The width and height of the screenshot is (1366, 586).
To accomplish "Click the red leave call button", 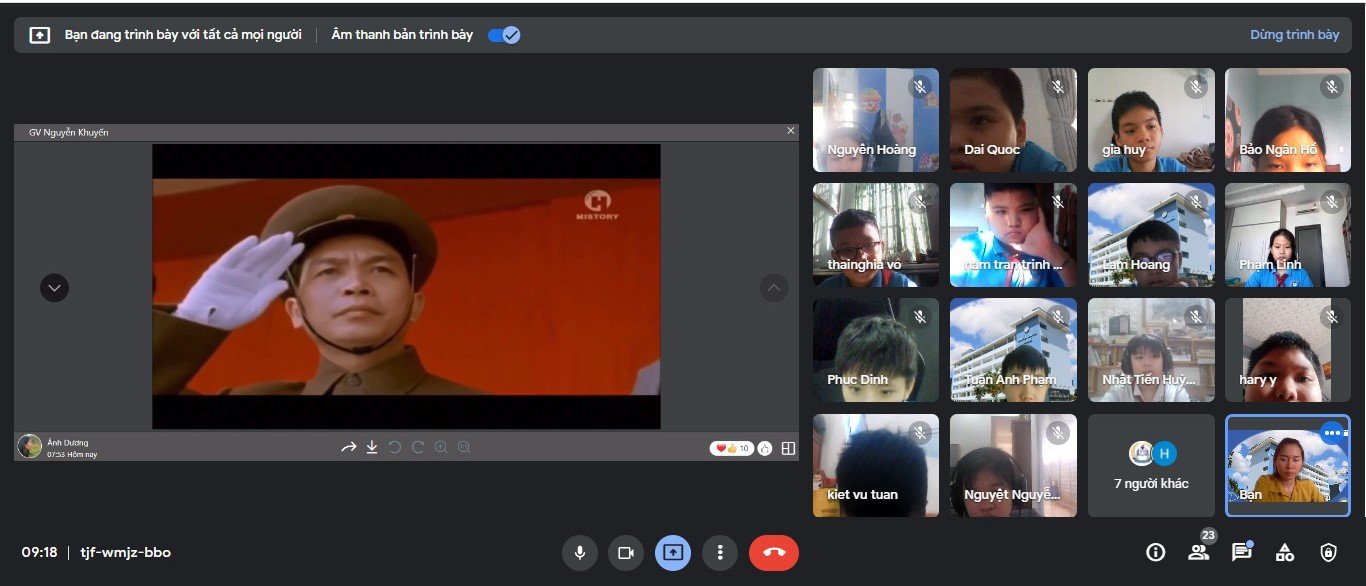I will click(x=773, y=552).
